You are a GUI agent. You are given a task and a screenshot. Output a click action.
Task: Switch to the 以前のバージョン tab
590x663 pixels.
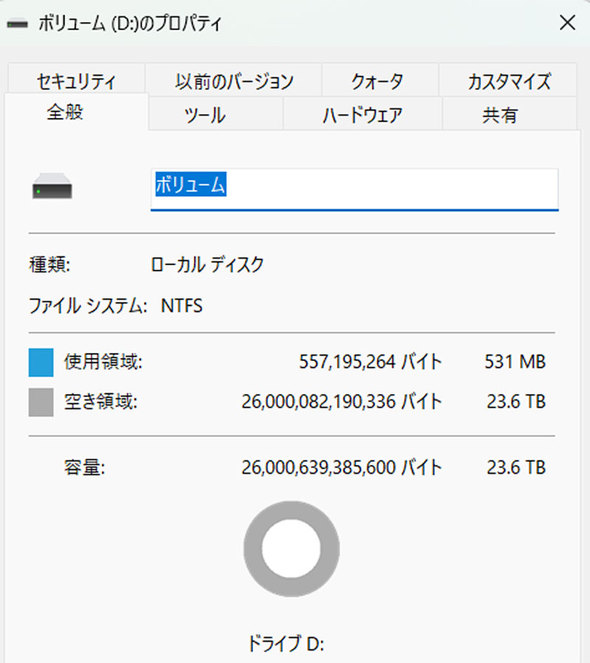coord(234,81)
